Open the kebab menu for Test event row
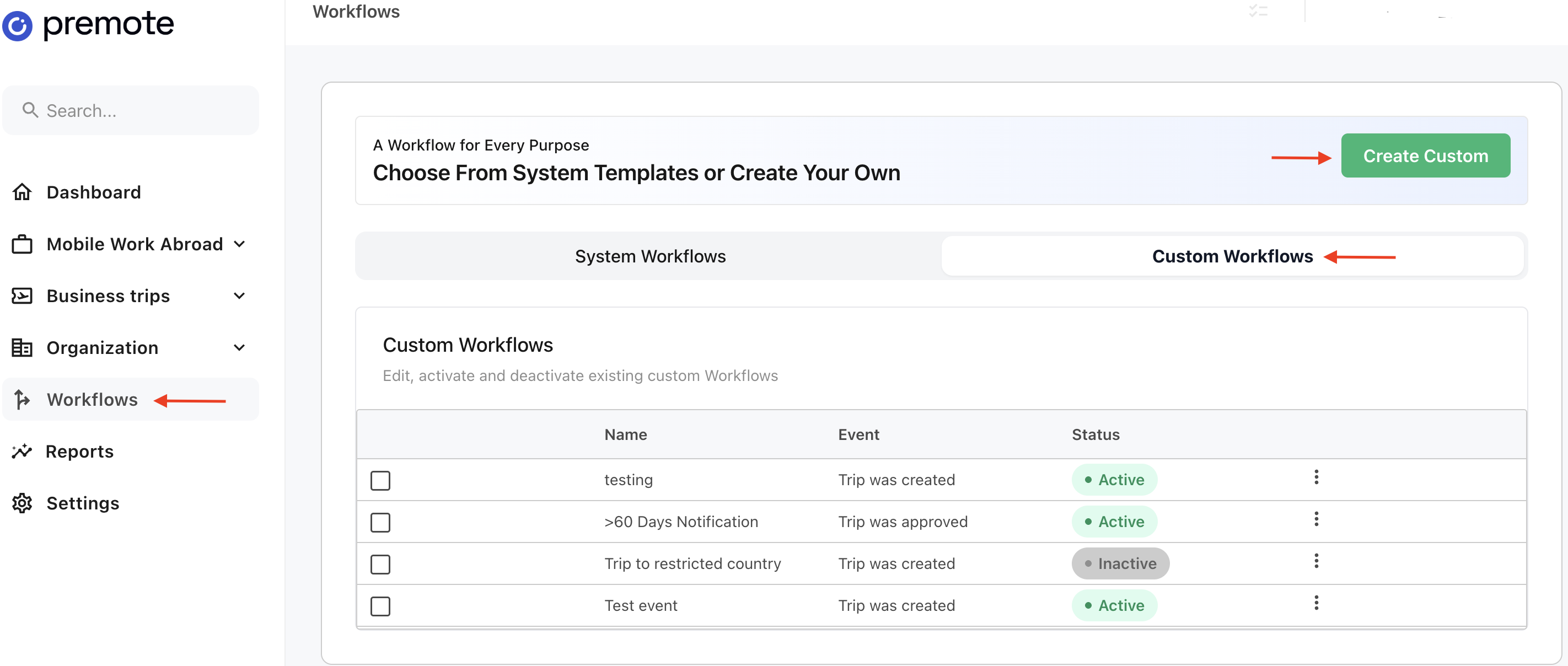 pos(1316,603)
